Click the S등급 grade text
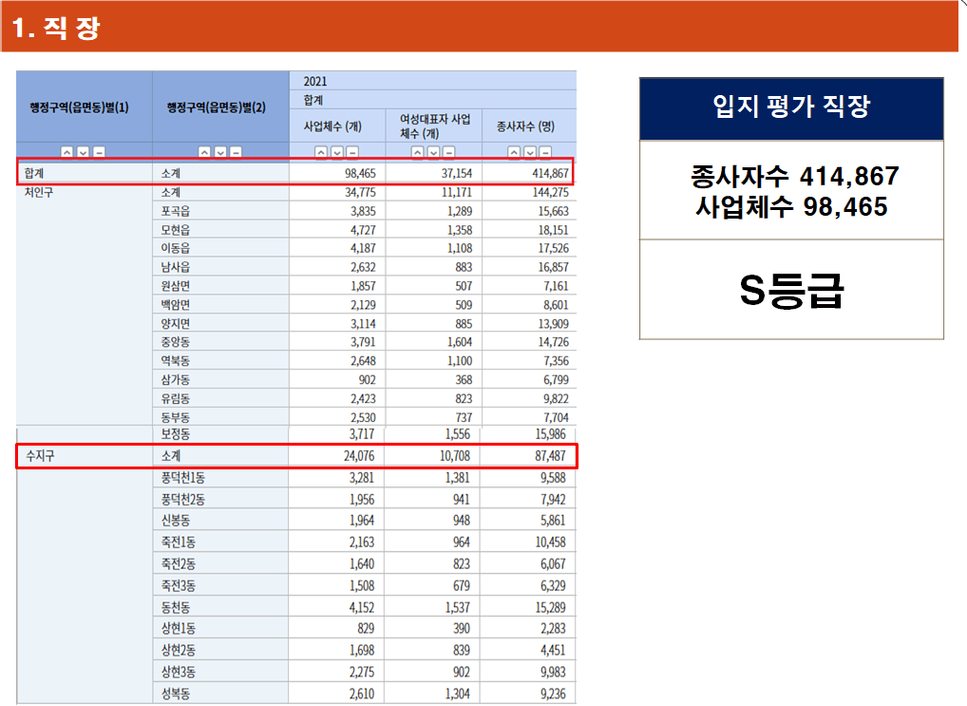This screenshot has width=967, height=706. point(792,290)
